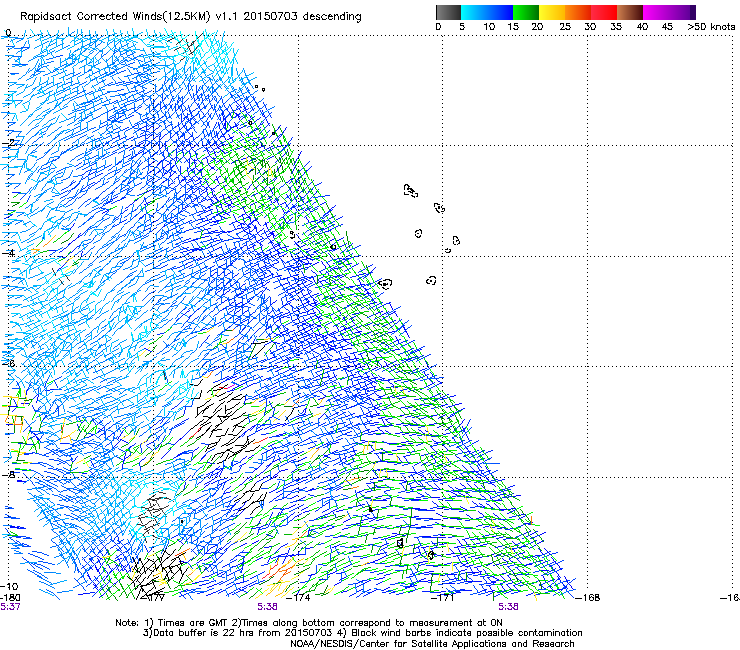
Task: Click the Rapidscat Corrected Winds title text
Action: pyautogui.click(x=191, y=16)
